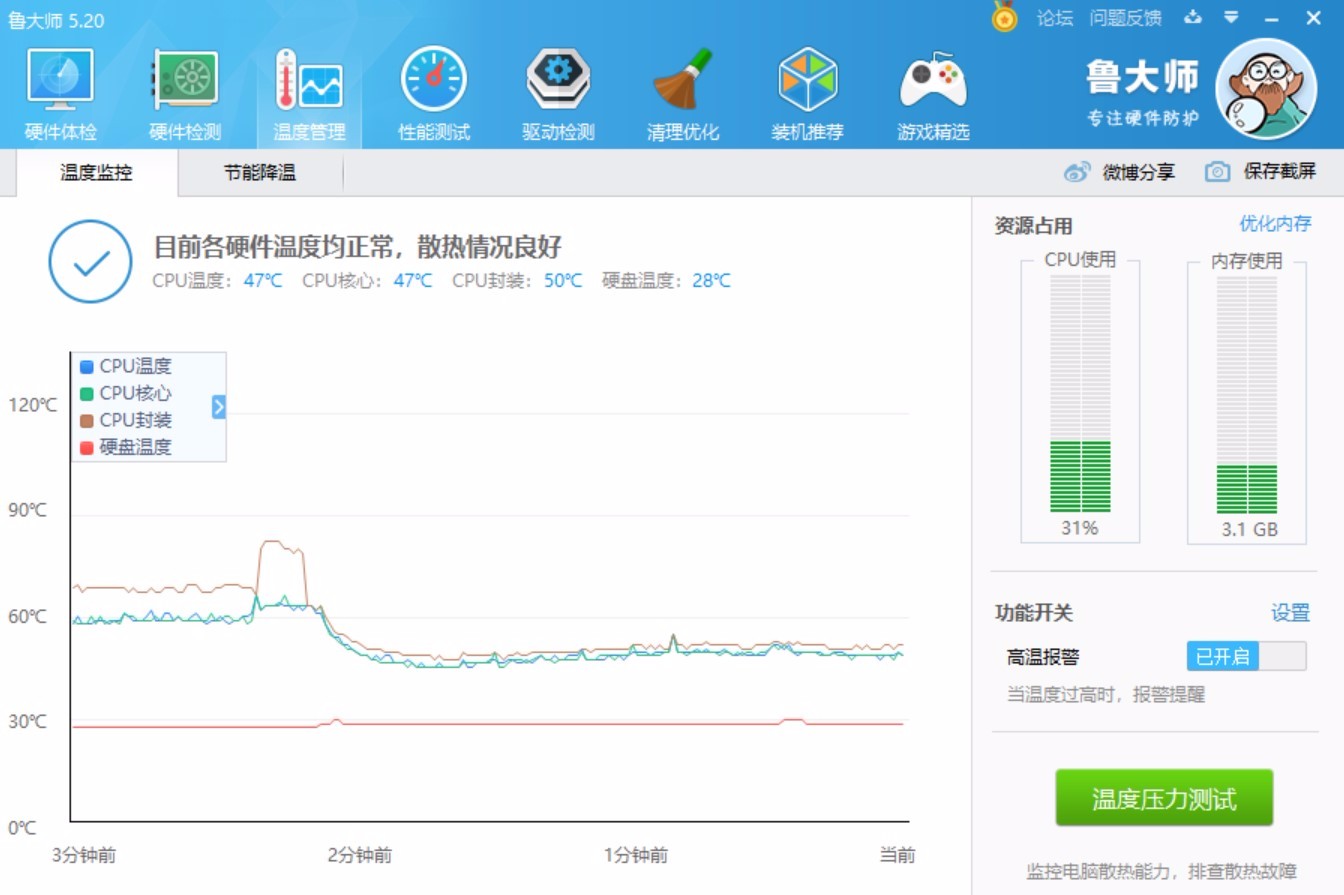Click 优化内存 optimize memory link

point(1275,224)
